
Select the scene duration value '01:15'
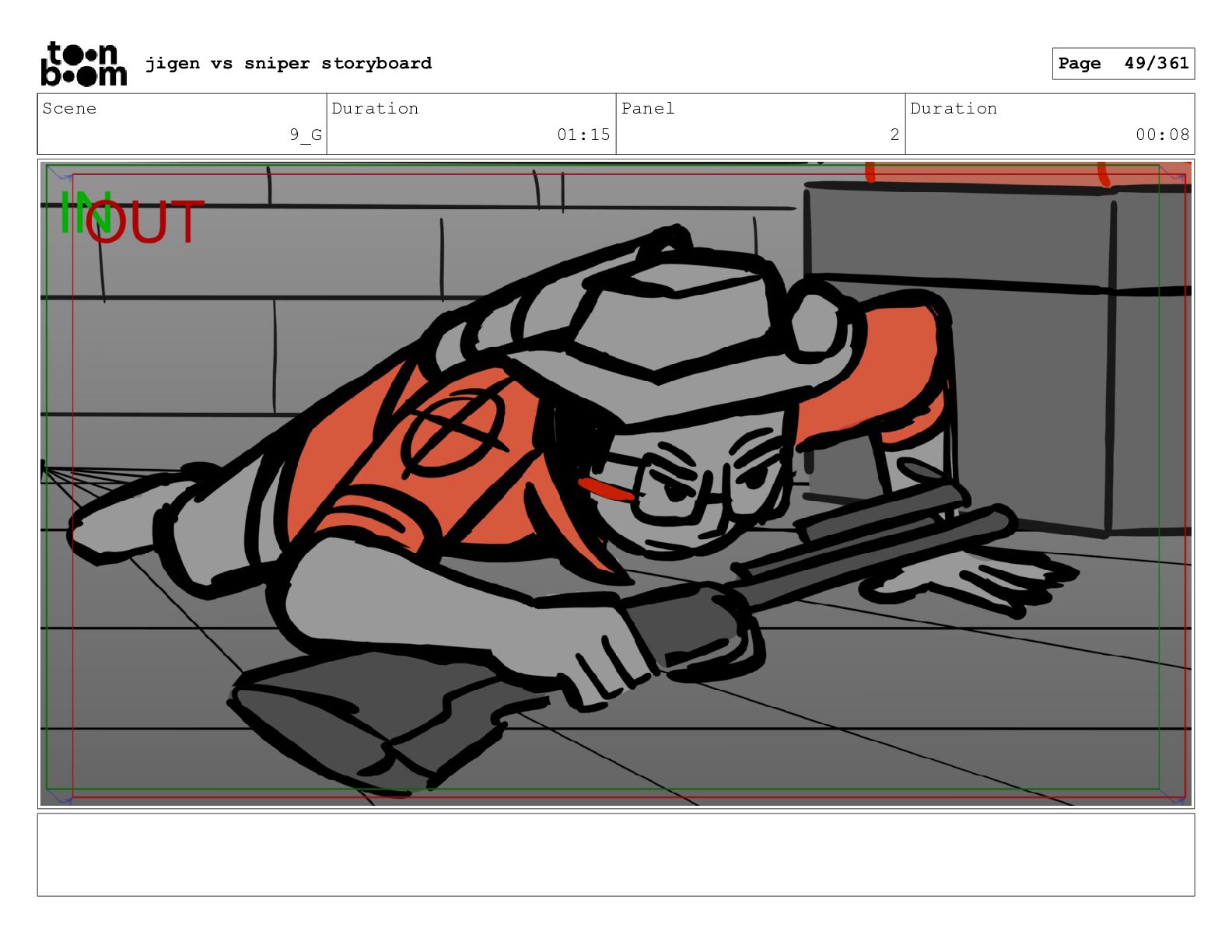(583, 135)
